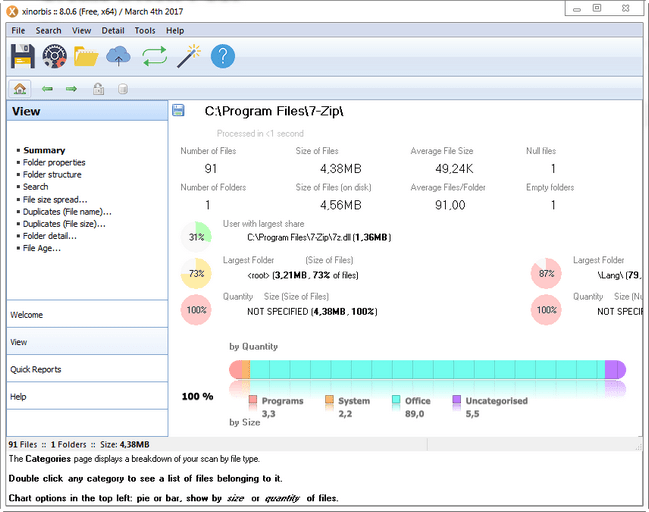Click the cloud upload toolbar icon

(x=118, y=56)
